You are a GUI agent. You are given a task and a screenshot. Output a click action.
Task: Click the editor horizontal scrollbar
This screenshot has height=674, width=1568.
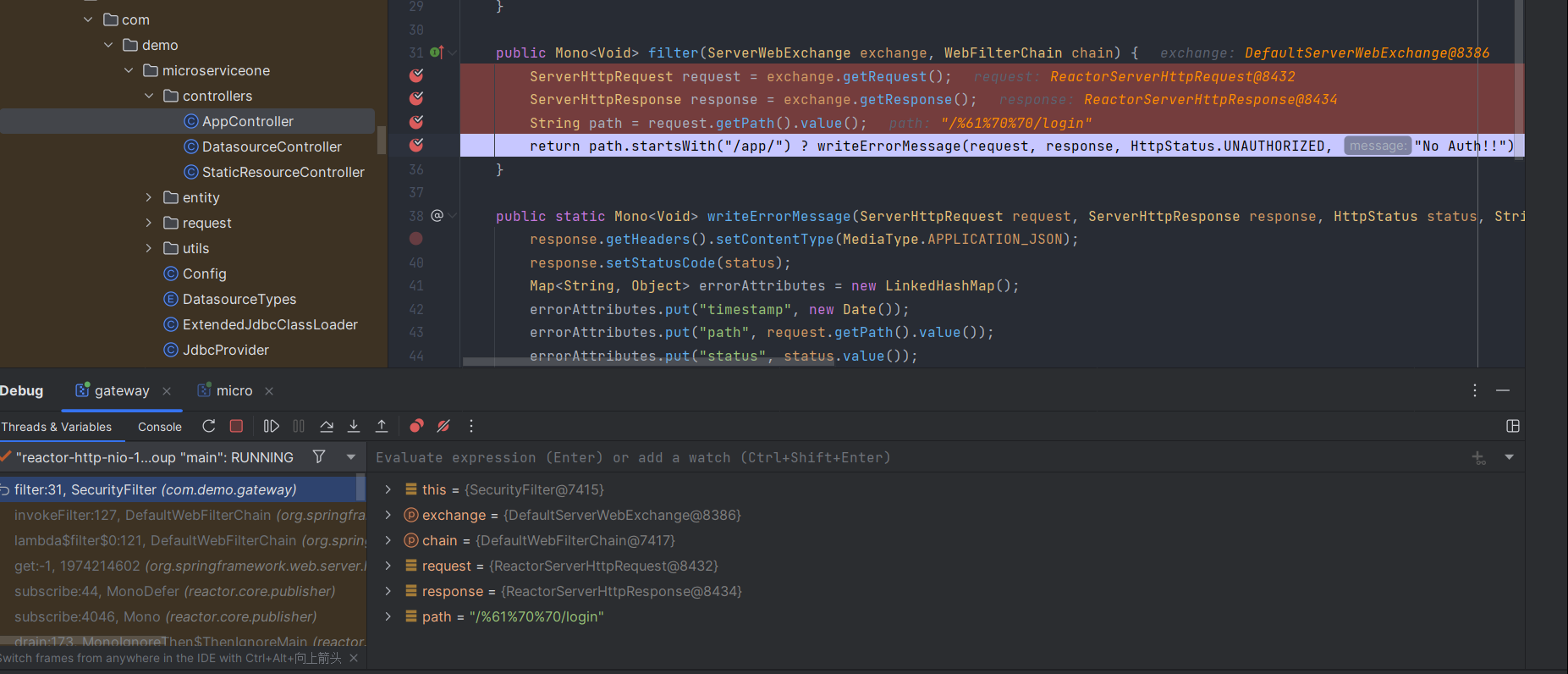tap(648, 362)
